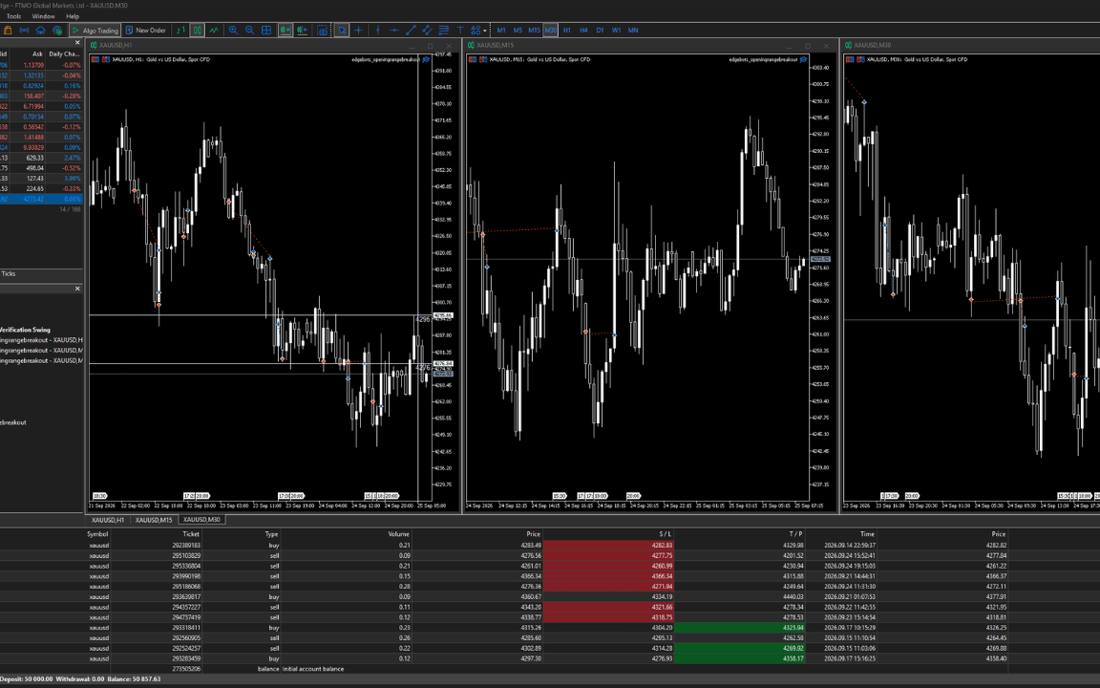This screenshot has width=1100, height=688.
Task: Select the highlighted blue Market Watch row
Action: click(x=41, y=199)
